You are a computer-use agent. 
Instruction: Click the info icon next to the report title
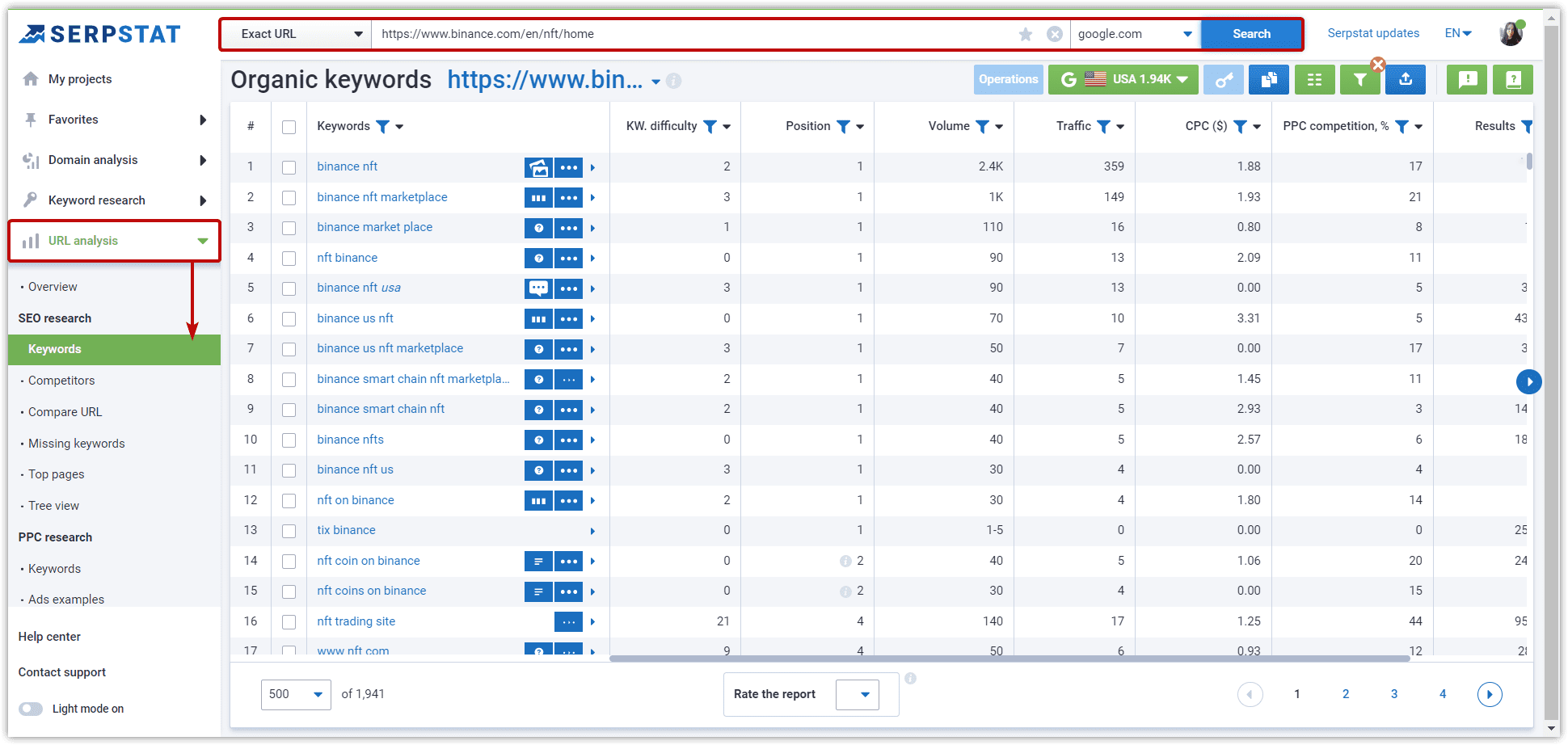pyautogui.click(x=673, y=81)
